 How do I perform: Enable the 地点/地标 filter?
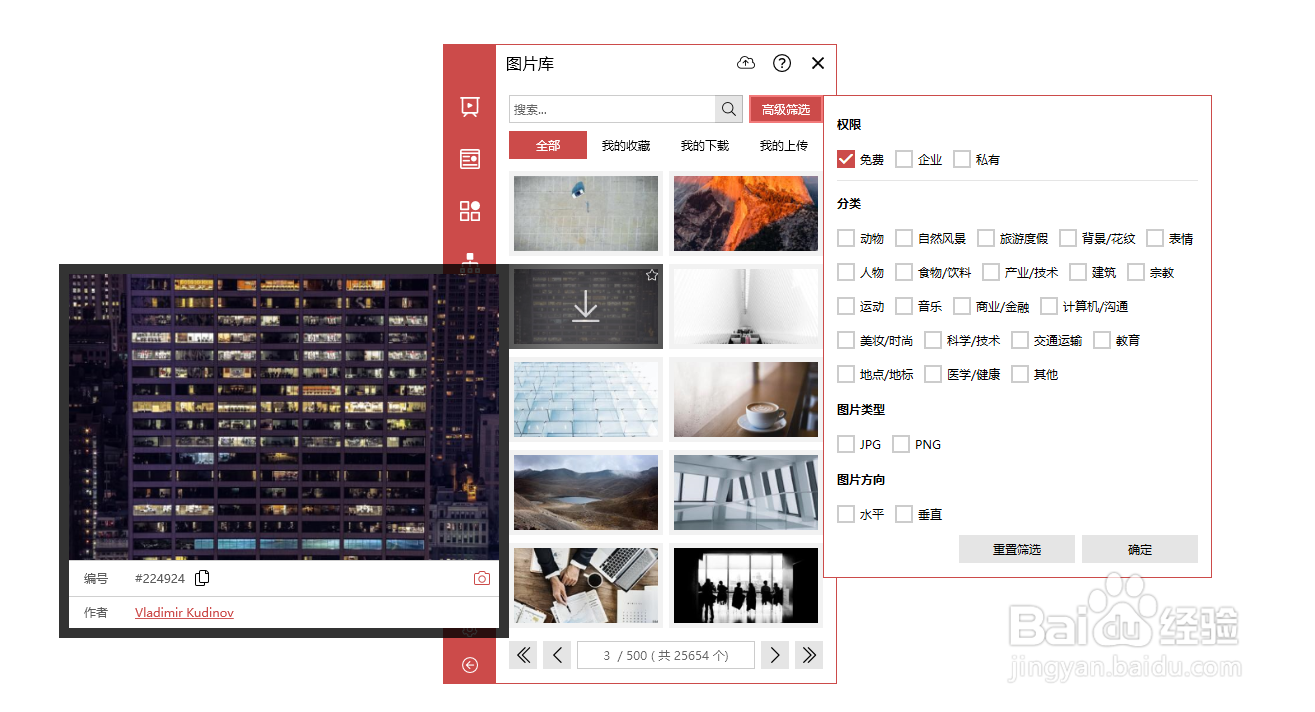coord(846,374)
